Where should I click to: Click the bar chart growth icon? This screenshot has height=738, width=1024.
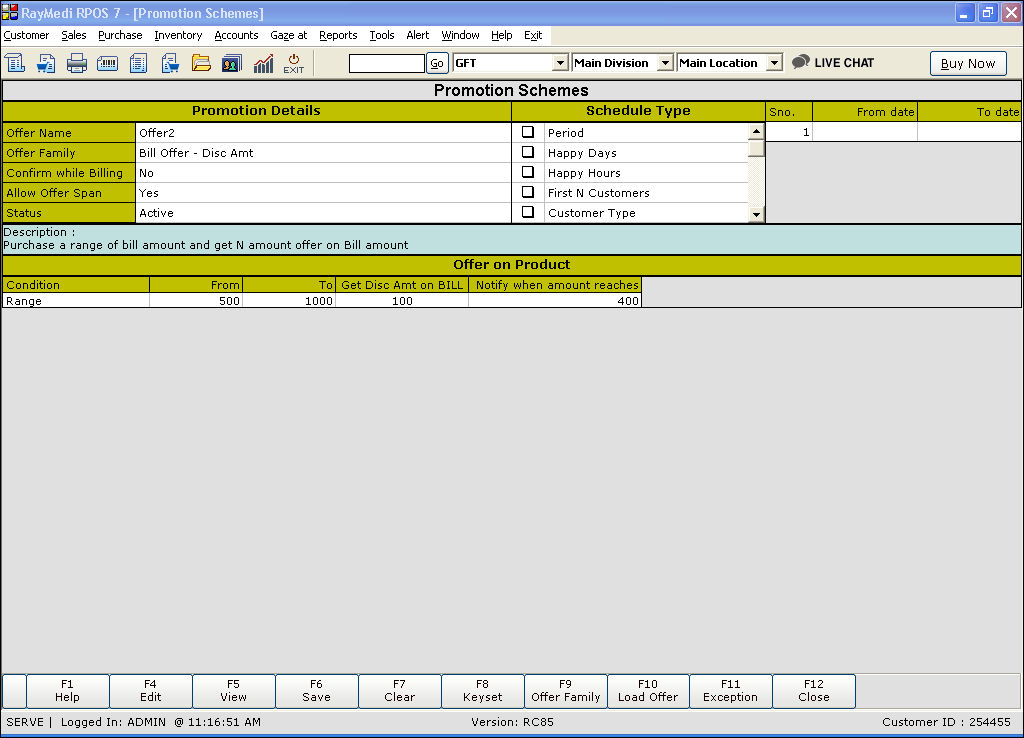pyautogui.click(x=263, y=63)
